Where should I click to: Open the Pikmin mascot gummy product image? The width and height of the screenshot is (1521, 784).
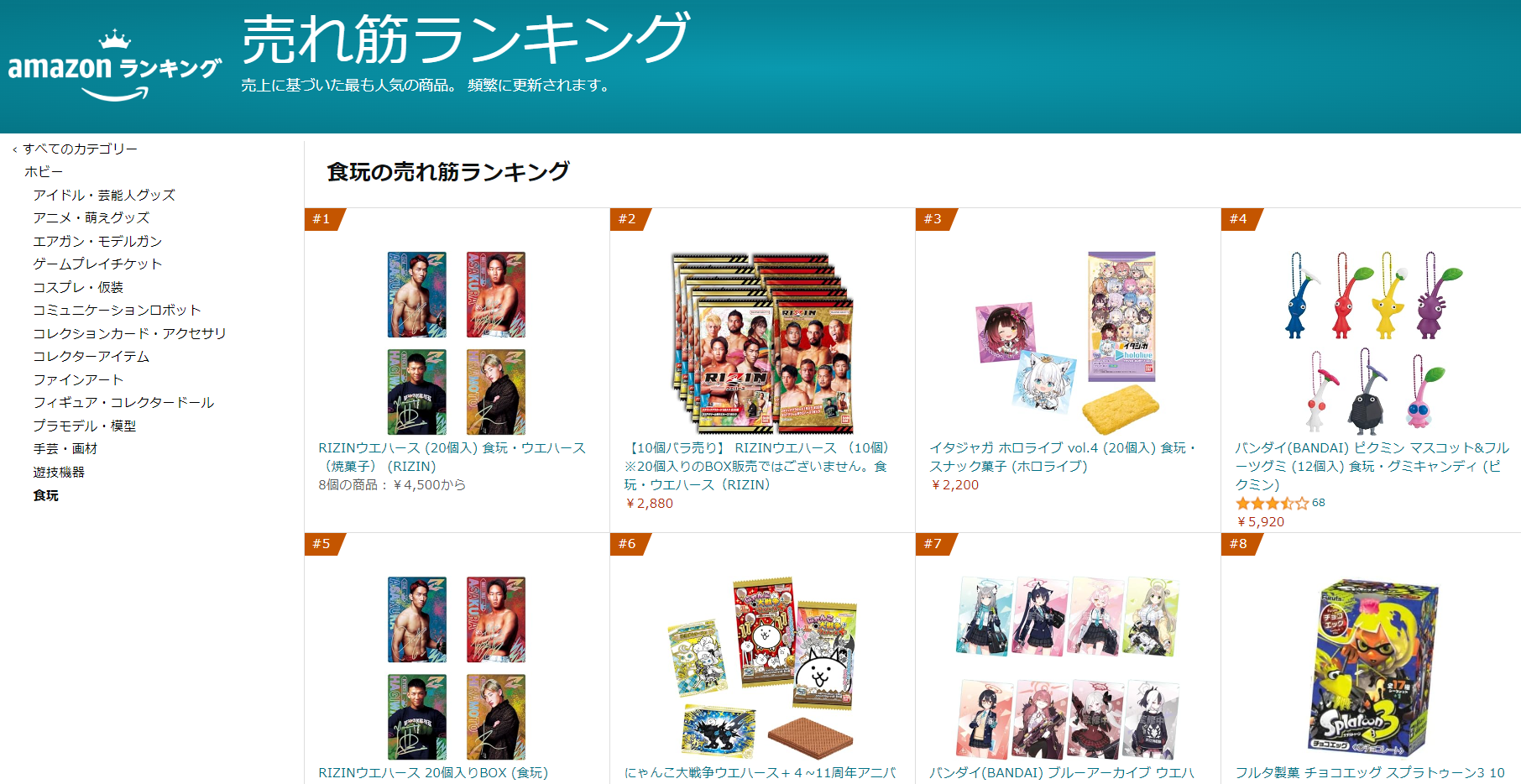click(1373, 343)
